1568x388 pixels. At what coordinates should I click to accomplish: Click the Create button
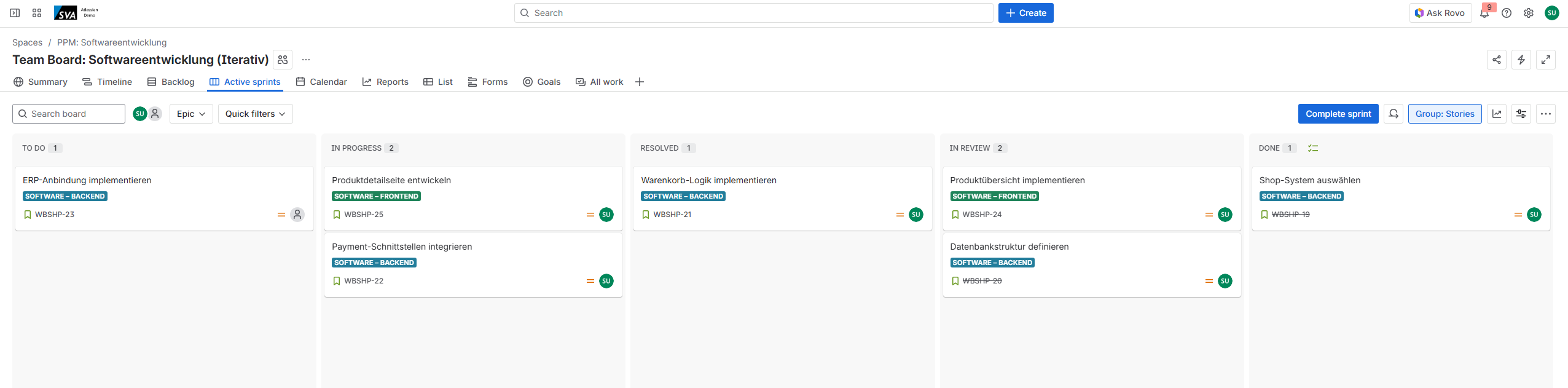pyautogui.click(x=1025, y=13)
